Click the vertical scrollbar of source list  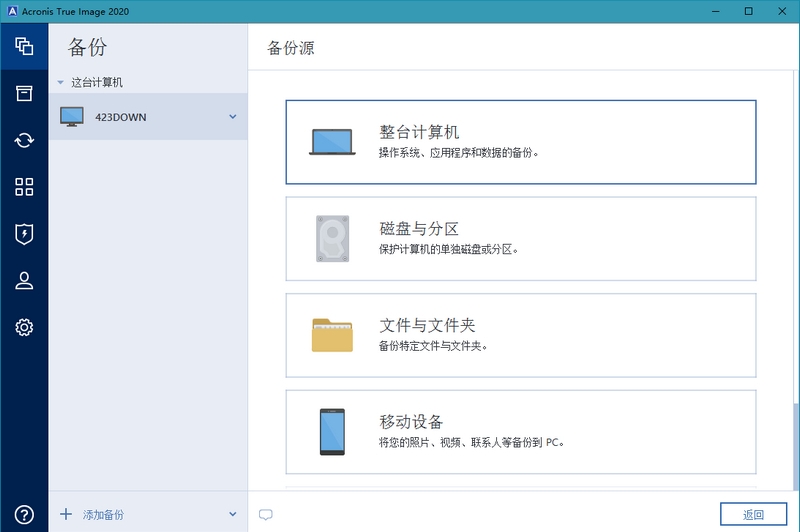[x=796, y=447]
